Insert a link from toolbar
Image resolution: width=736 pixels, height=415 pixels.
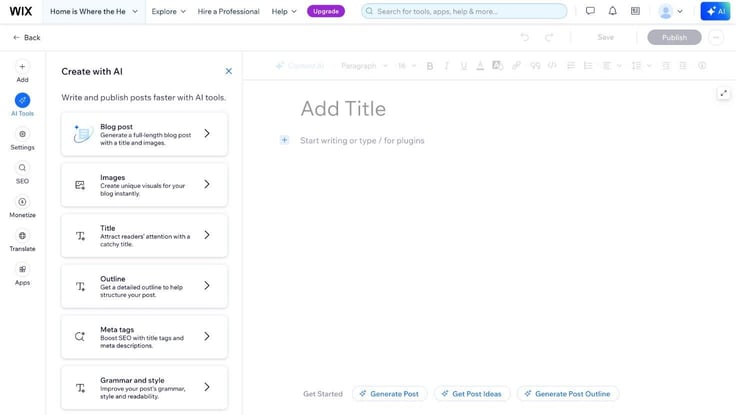[516, 66]
